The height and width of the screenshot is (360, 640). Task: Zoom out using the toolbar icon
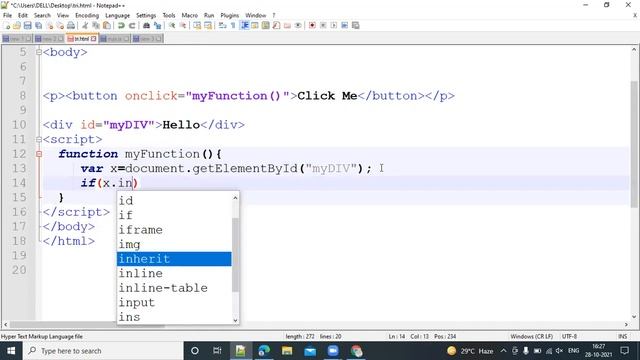point(183,25)
